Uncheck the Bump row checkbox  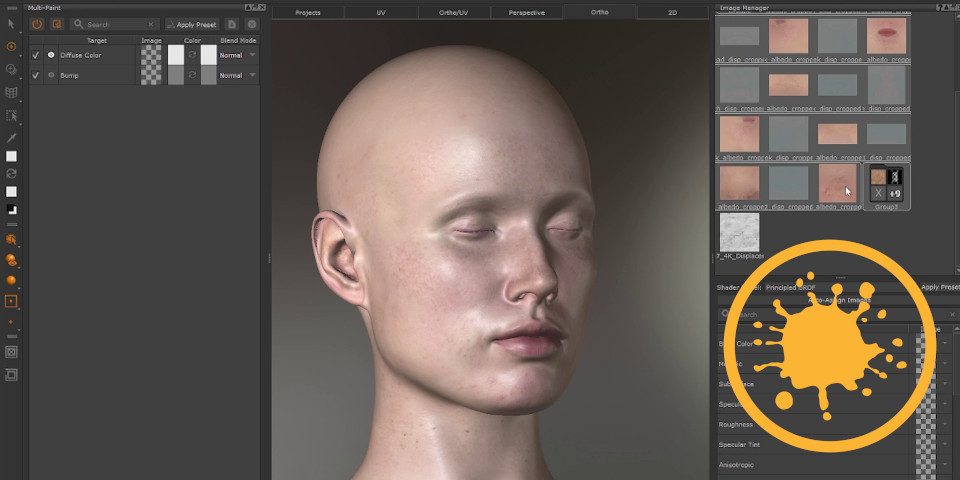(x=36, y=75)
